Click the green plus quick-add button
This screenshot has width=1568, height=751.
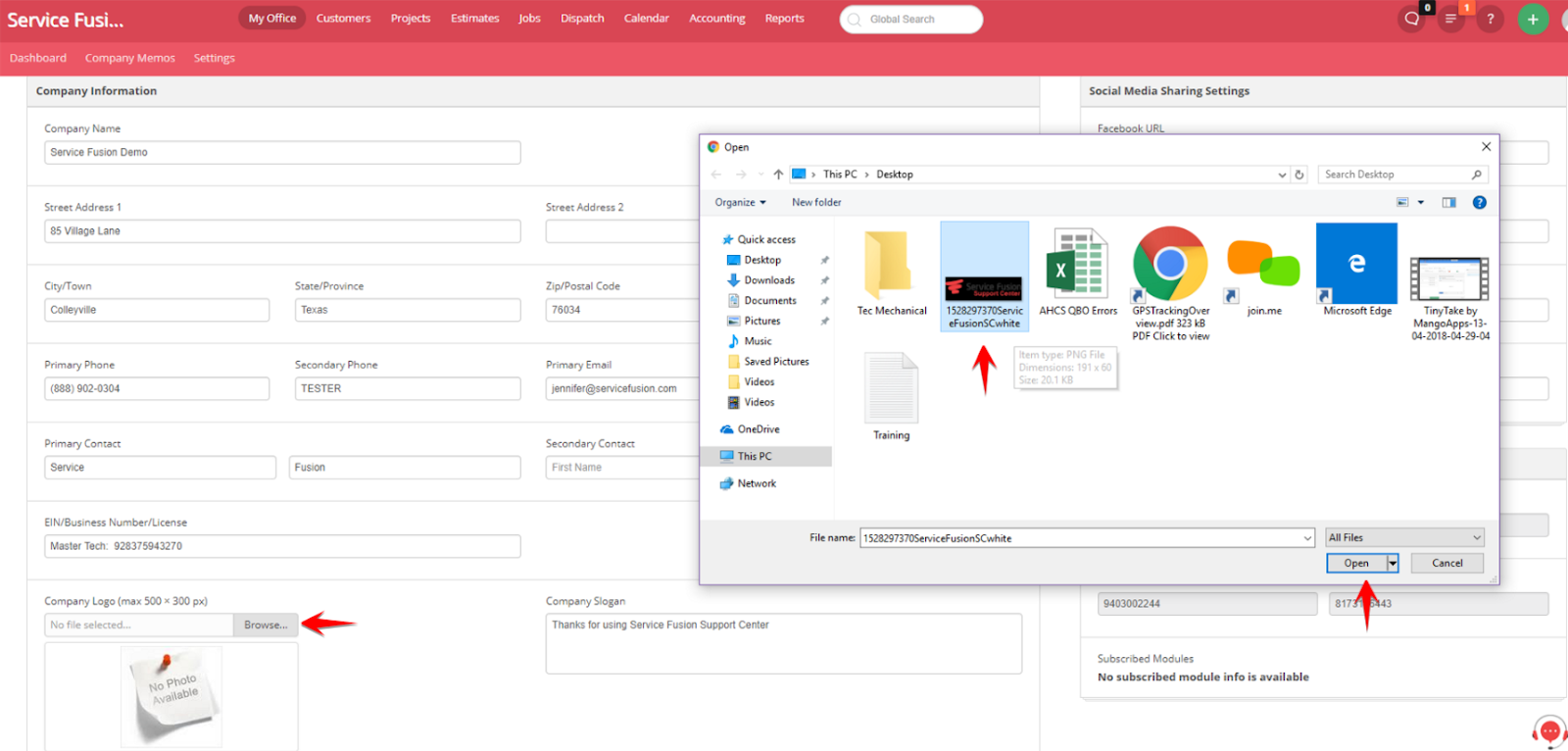click(1533, 19)
